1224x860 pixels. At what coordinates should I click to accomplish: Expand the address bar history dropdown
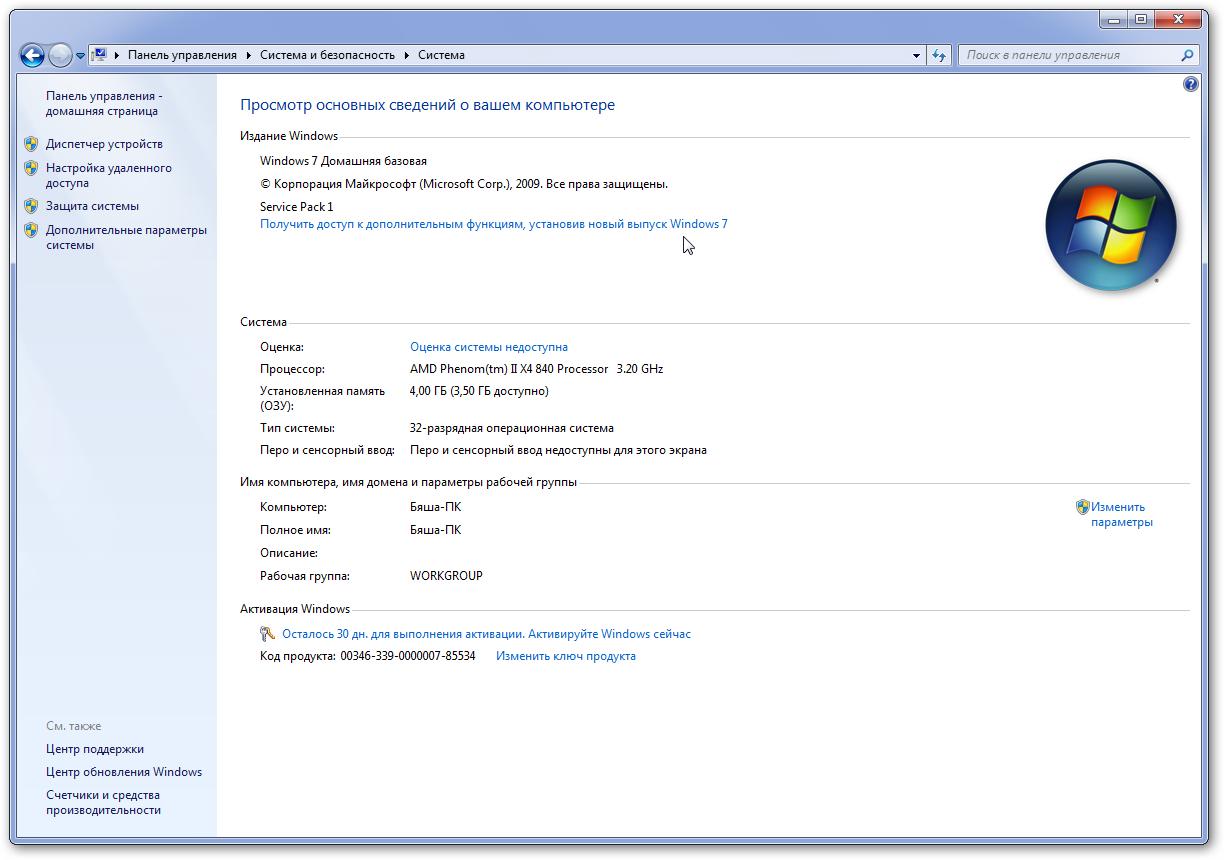coord(916,56)
